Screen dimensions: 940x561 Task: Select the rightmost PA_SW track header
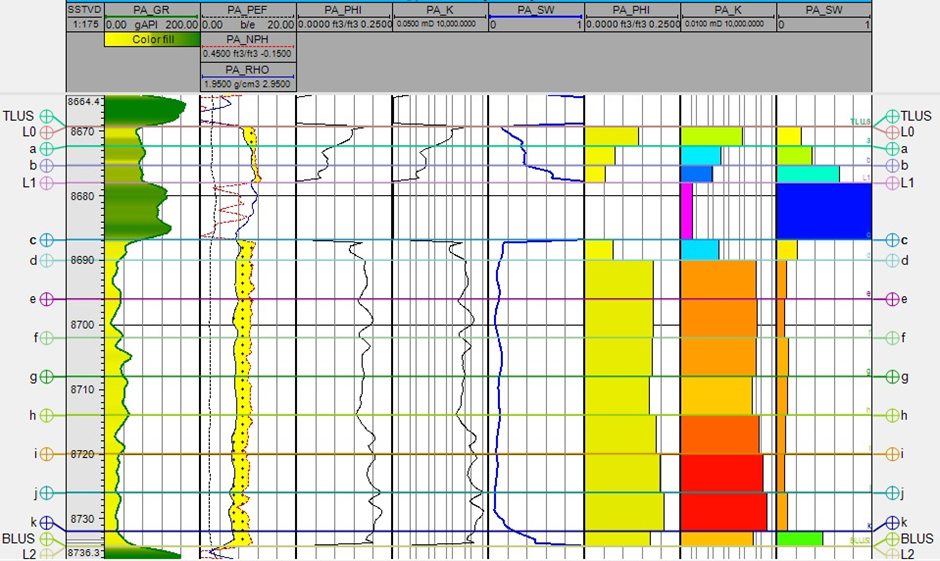[x=823, y=9]
